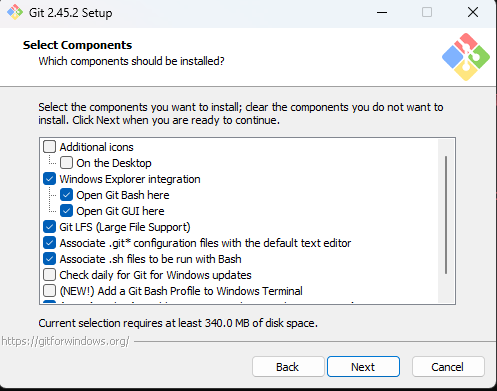Minimize the Git Setup window

pyautogui.click(x=382, y=13)
